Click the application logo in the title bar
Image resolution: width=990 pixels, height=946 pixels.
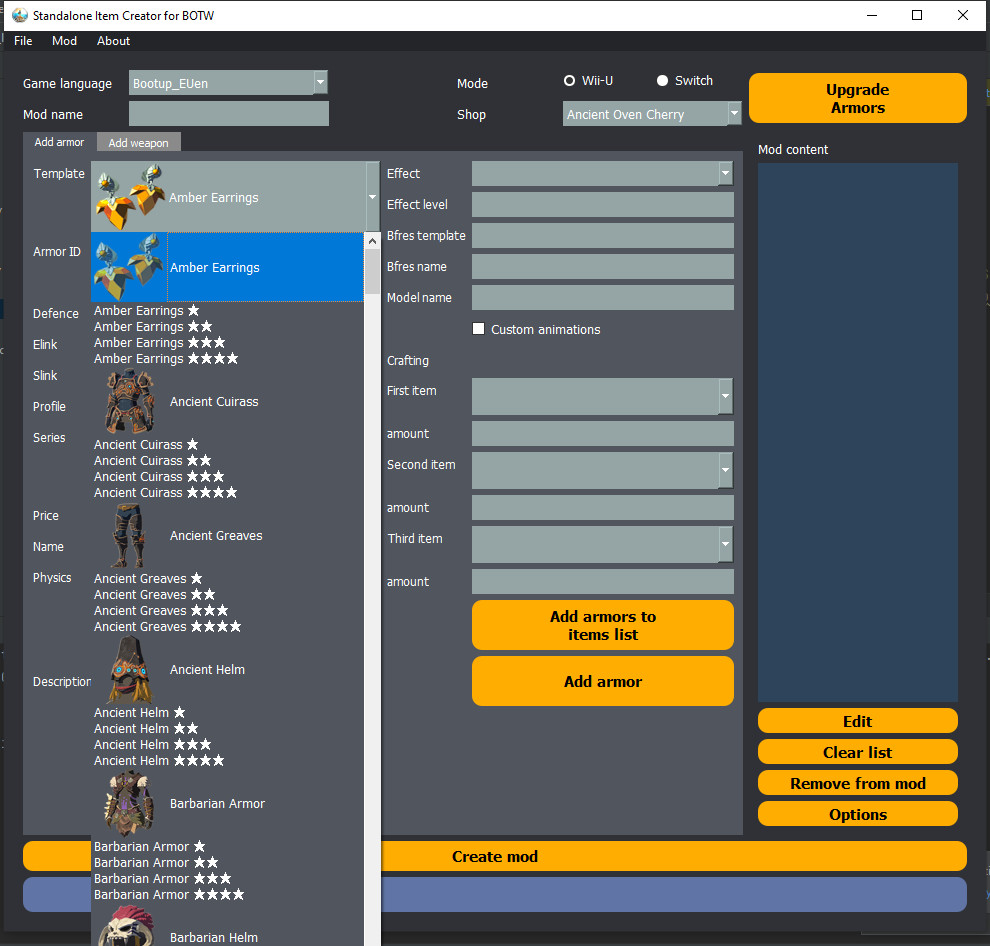click(17, 15)
